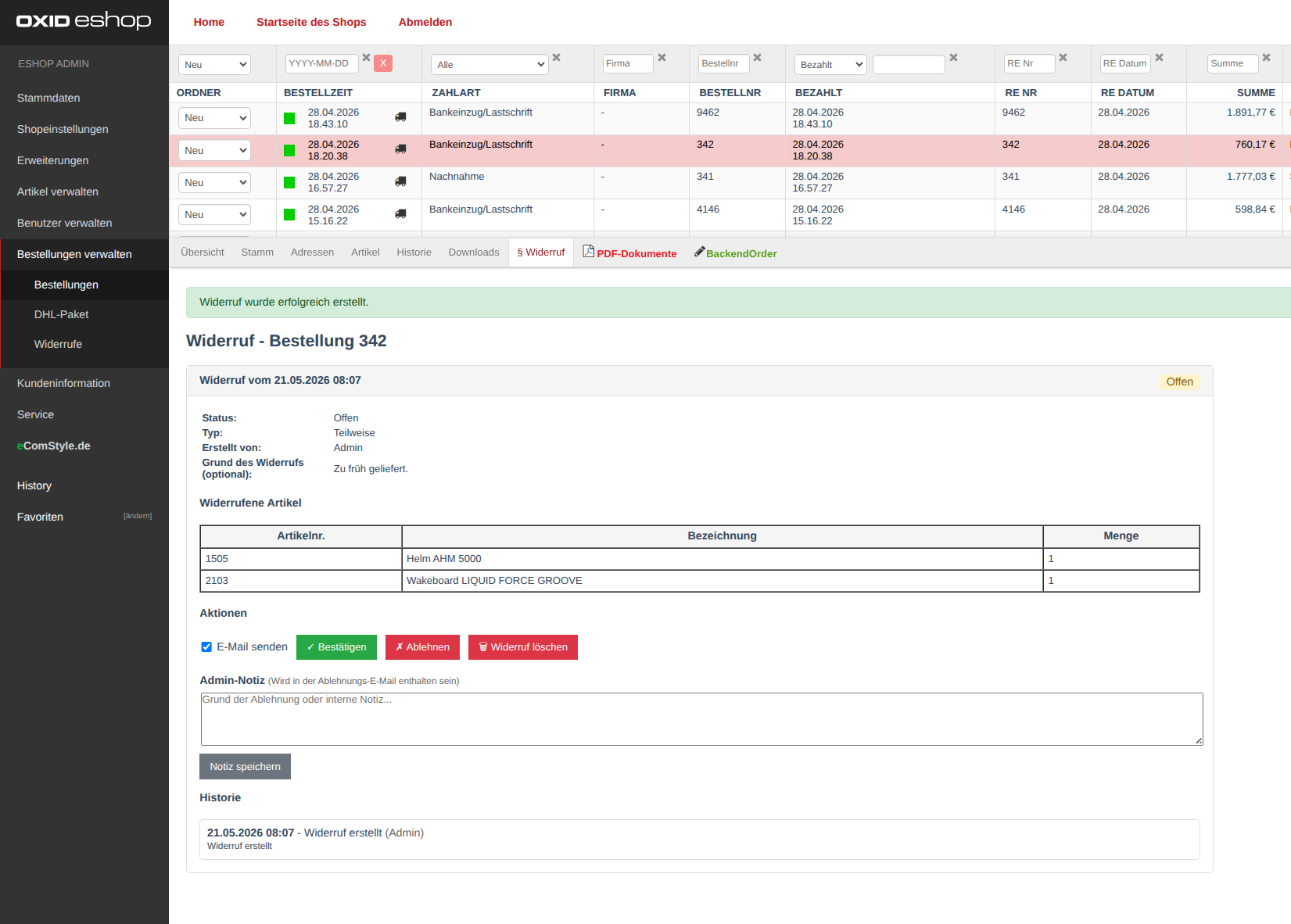Open the Ordner dropdown for order 341
Viewport: 1291px width, 924px height.
(x=214, y=182)
